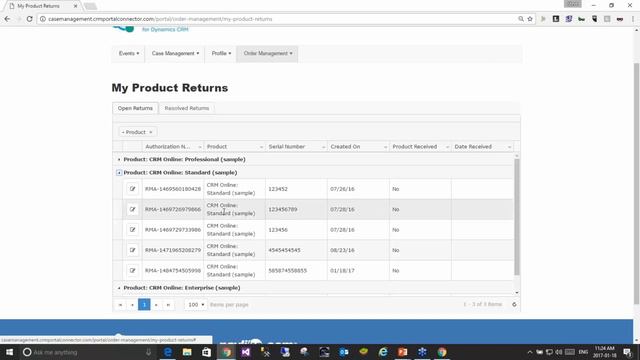The image size is (640, 360).
Task: Click created date 08/23/16 cell
Action: coord(358,250)
